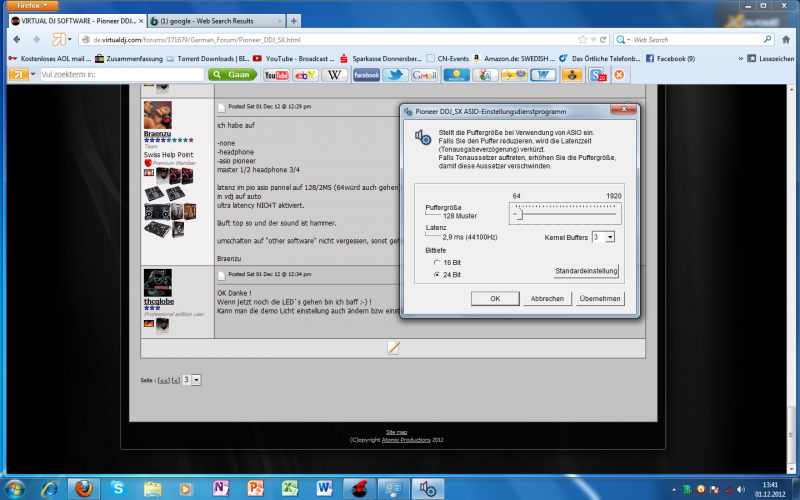Select the 16 Bit radio option
This screenshot has width=800, height=500.
[437, 262]
